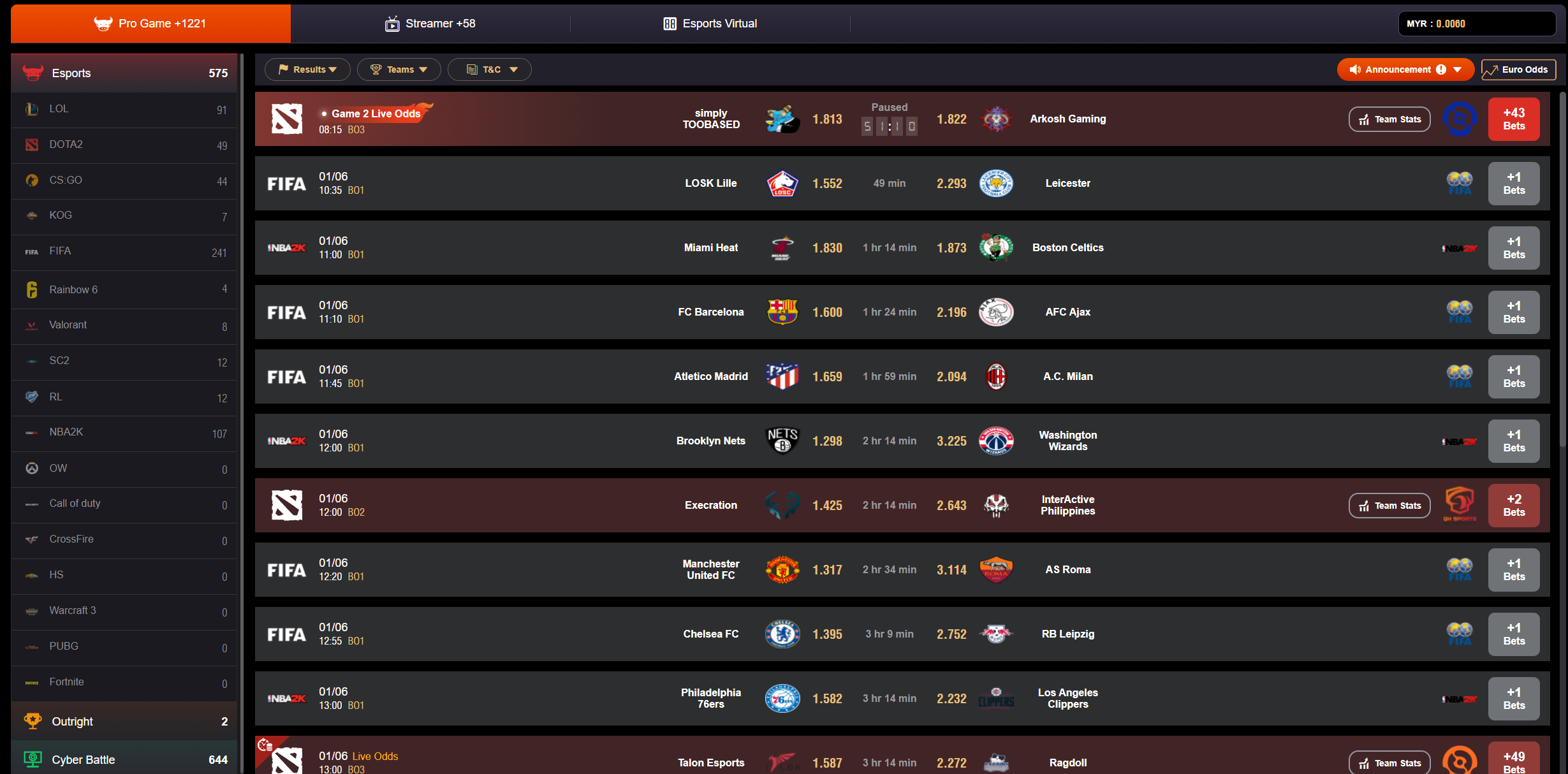
Task: Click the Brooklyn Nets team logo
Action: [x=782, y=441]
